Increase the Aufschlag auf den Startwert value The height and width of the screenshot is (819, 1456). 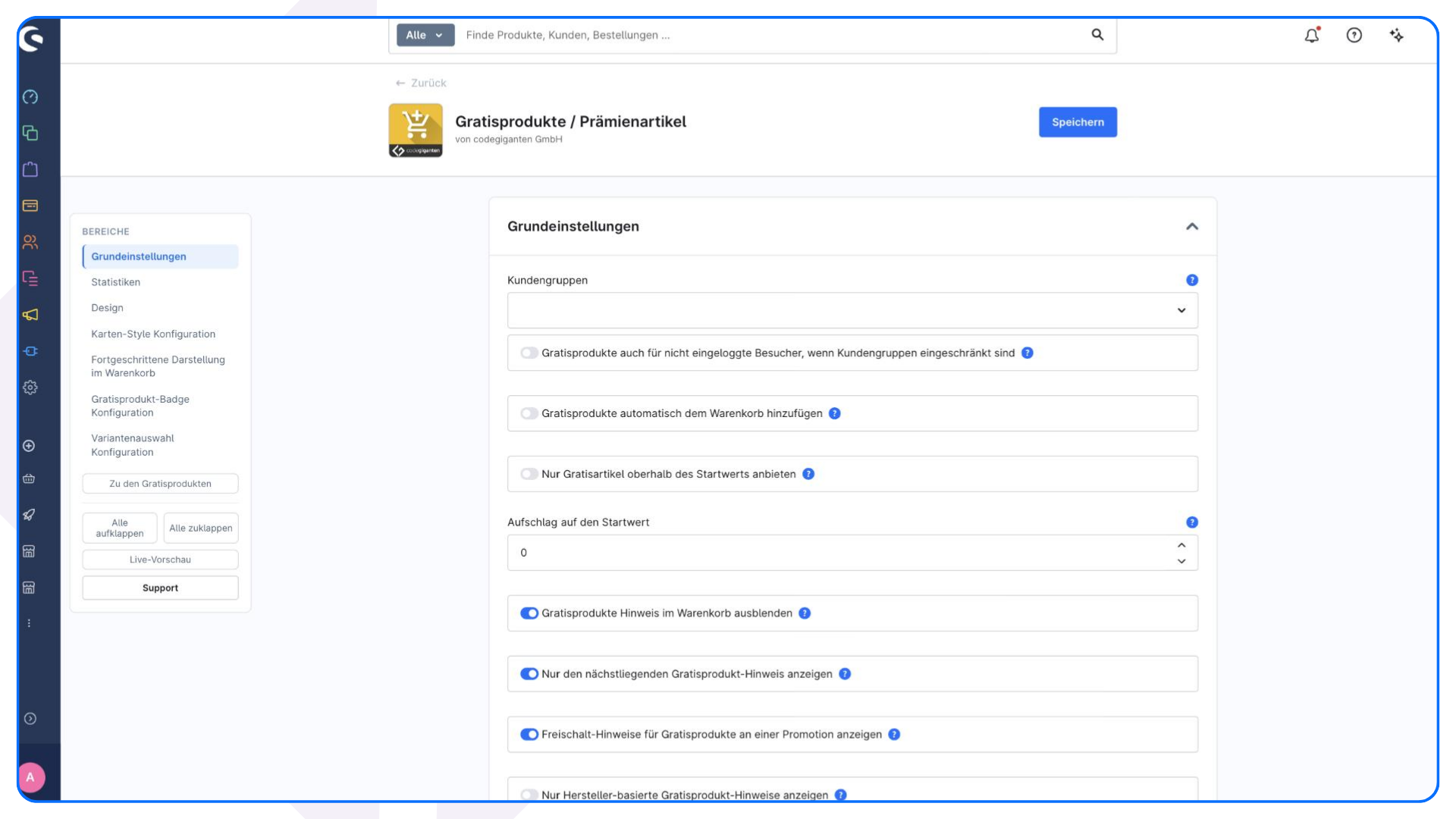coord(1181,545)
